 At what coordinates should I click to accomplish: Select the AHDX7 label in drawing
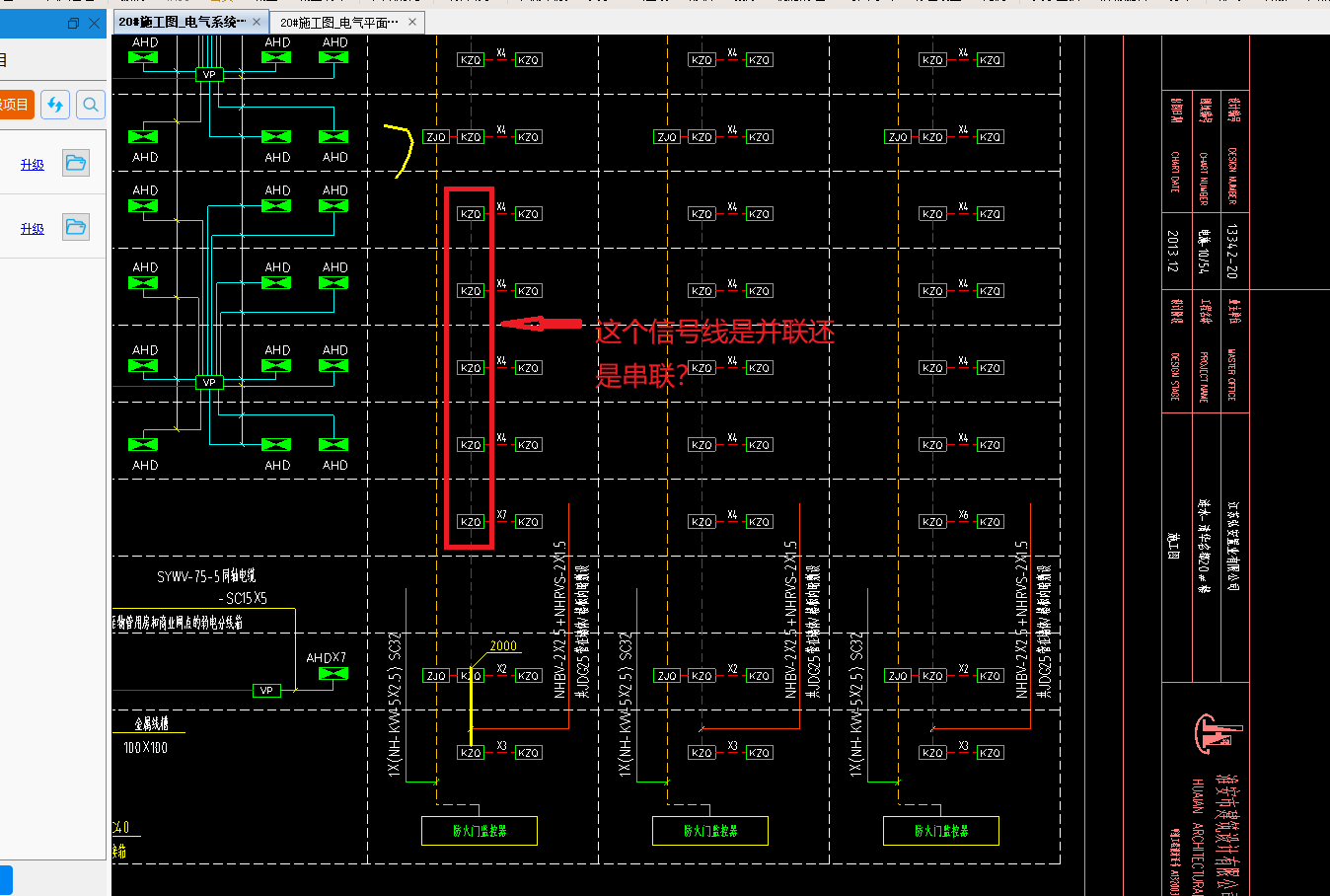(327, 657)
